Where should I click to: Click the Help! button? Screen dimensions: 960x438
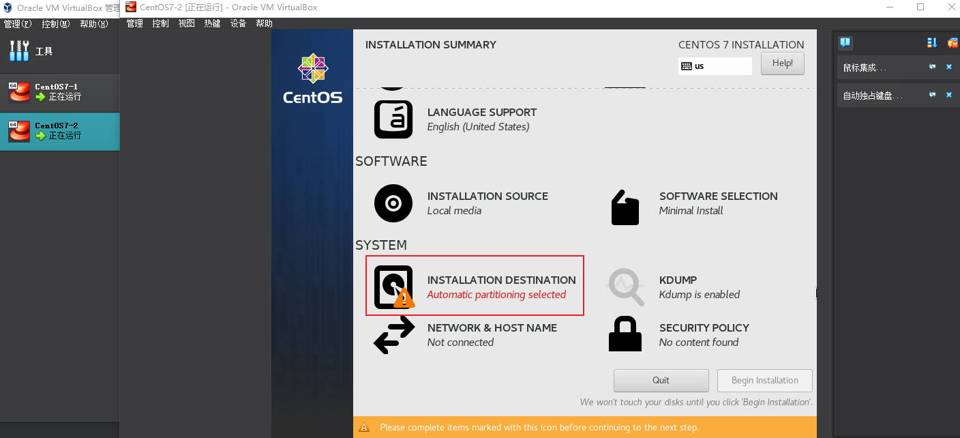pyautogui.click(x=782, y=63)
